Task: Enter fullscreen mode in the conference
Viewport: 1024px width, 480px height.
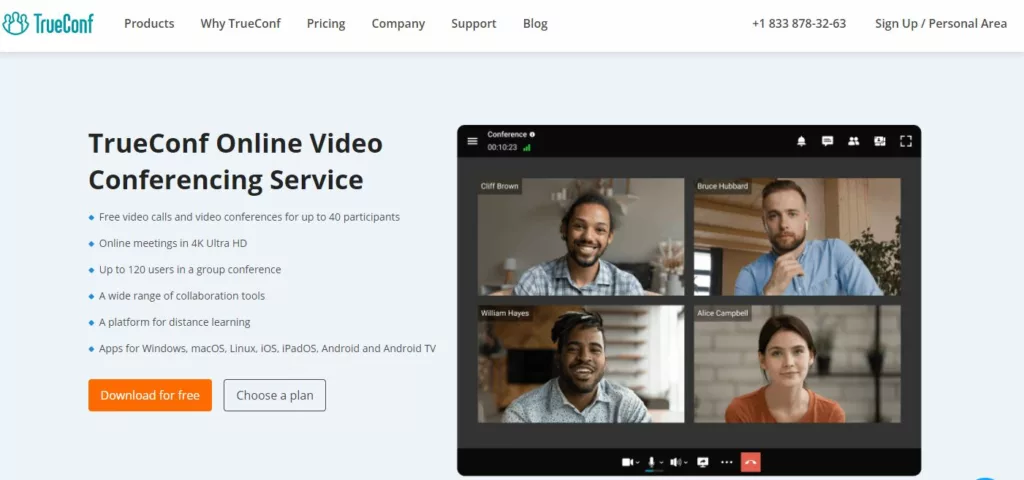Action: point(906,141)
